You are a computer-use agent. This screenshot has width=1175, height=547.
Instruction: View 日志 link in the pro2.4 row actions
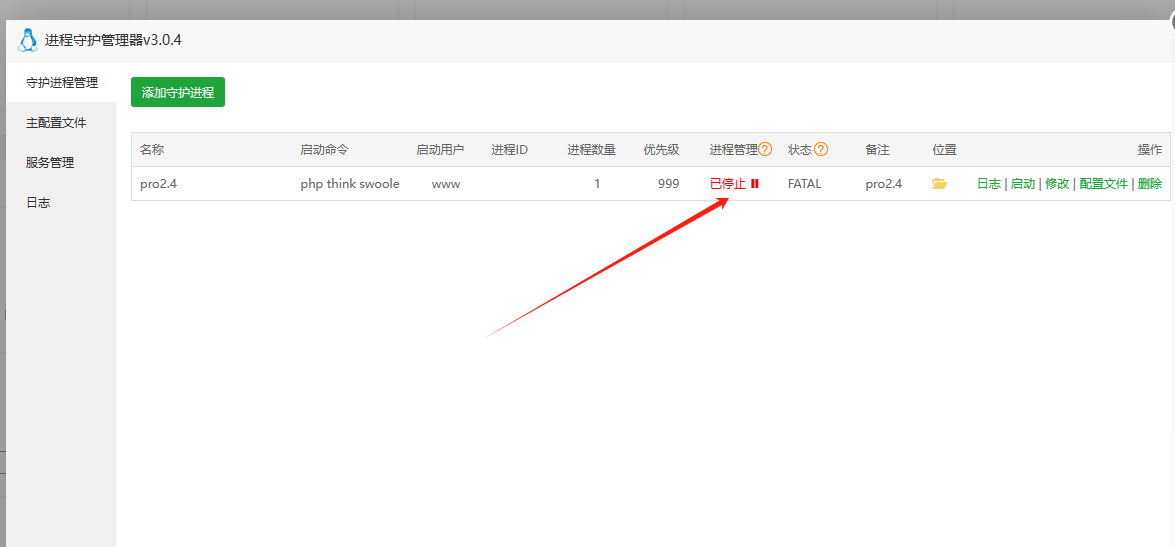point(988,184)
